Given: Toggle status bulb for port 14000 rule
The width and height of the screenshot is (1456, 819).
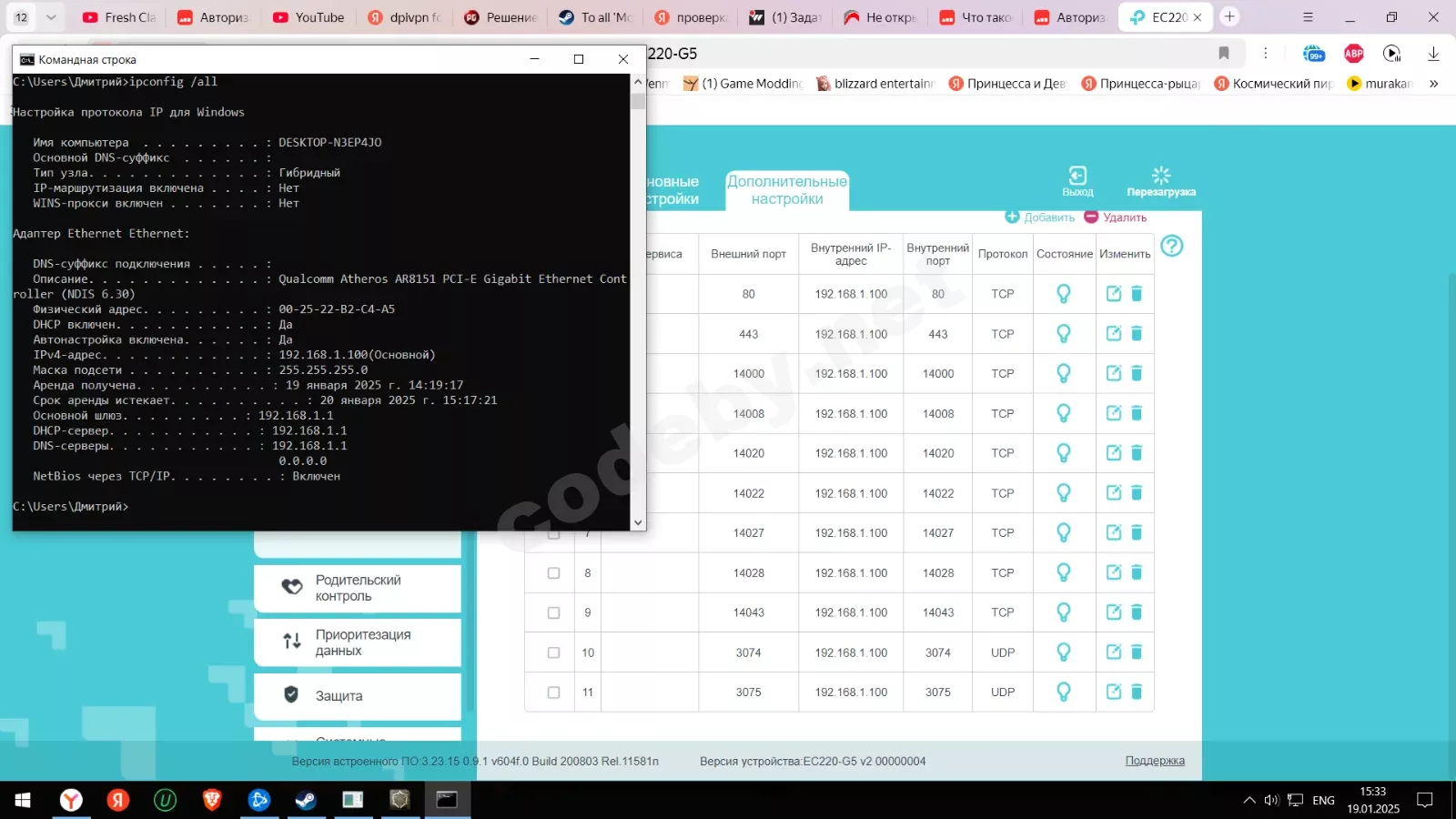Looking at the screenshot, I should (x=1063, y=373).
